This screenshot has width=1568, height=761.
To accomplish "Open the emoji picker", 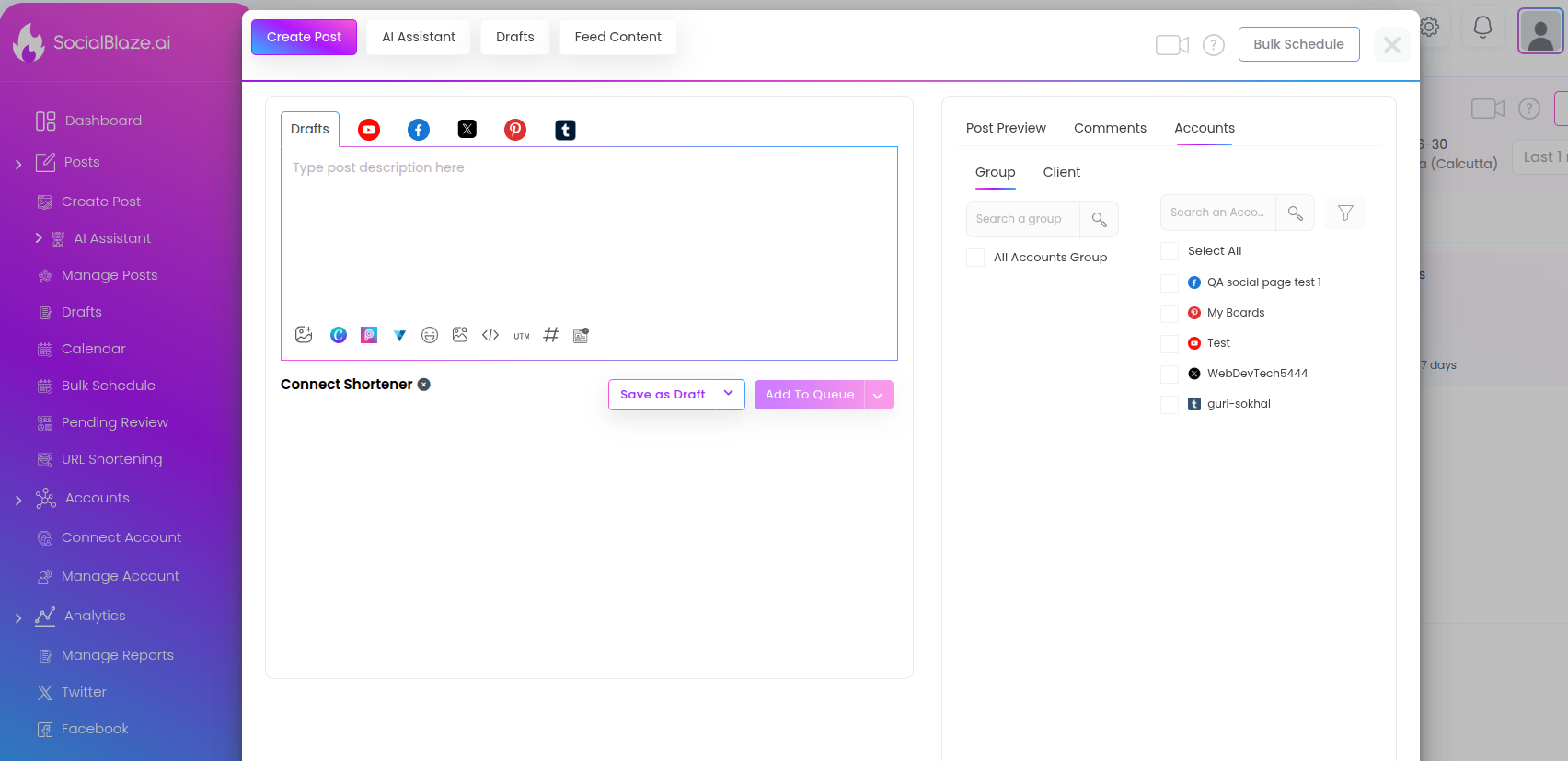I will pyautogui.click(x=430, y=335).
